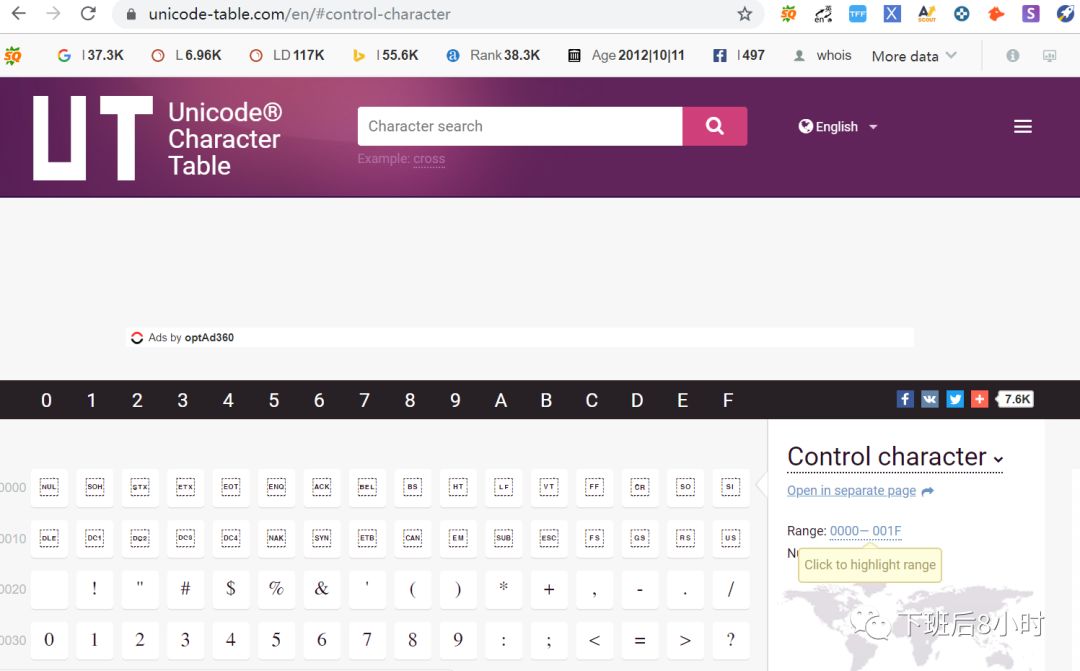Click the 0000–001F range link
The image size is (1080, 671).
click(x=865, y=530)
